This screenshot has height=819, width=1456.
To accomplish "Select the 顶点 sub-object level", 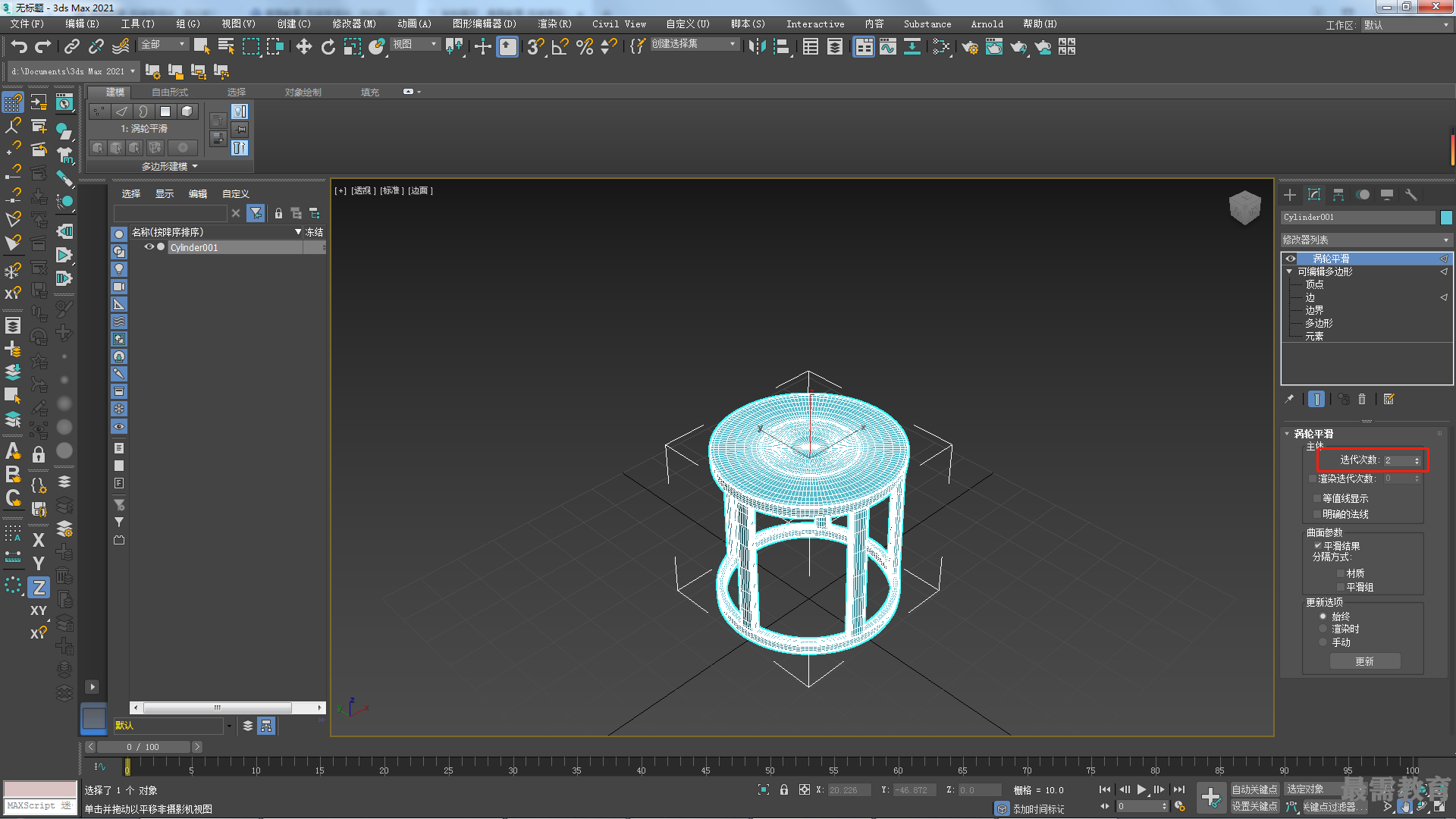I will point(1314,284).
